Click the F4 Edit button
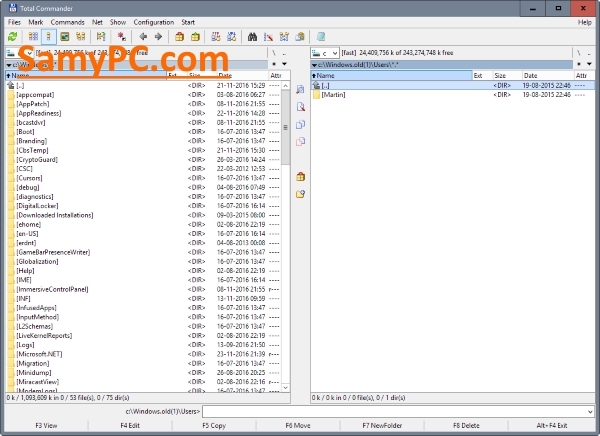Screen dimensions: 600x436 [x=130, y=426]
